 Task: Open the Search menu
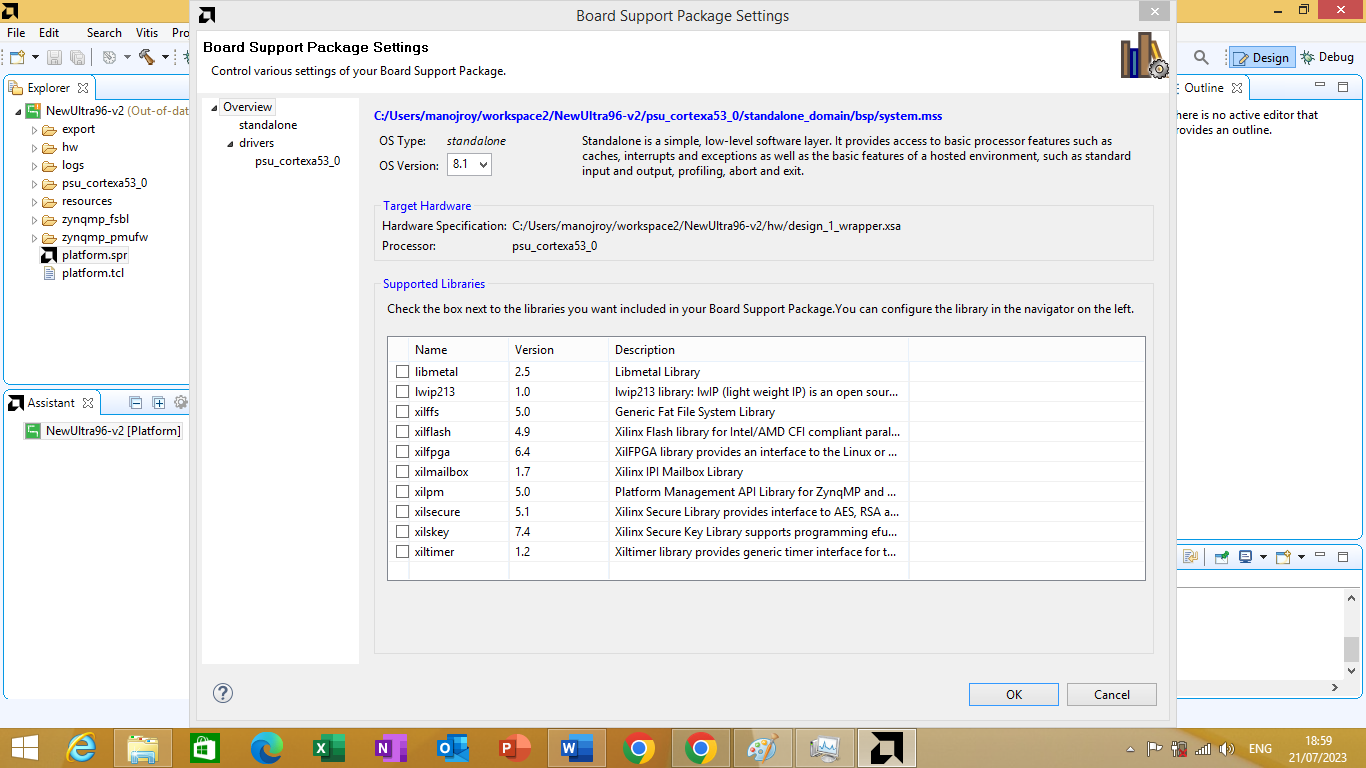point(104,33)
